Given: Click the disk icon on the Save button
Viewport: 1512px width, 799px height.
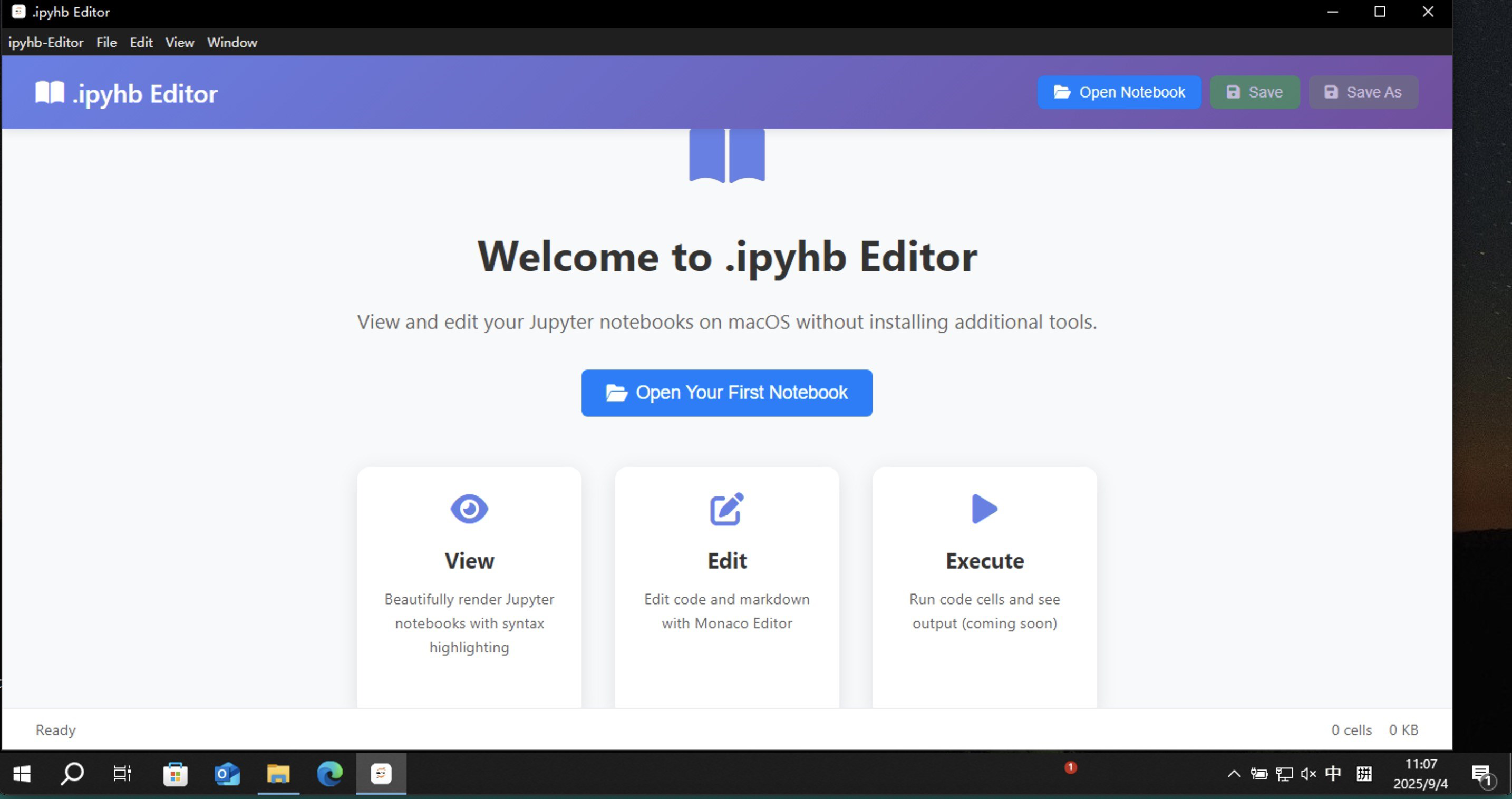Looking at the screenshot, I should [x=1234, y=92].
